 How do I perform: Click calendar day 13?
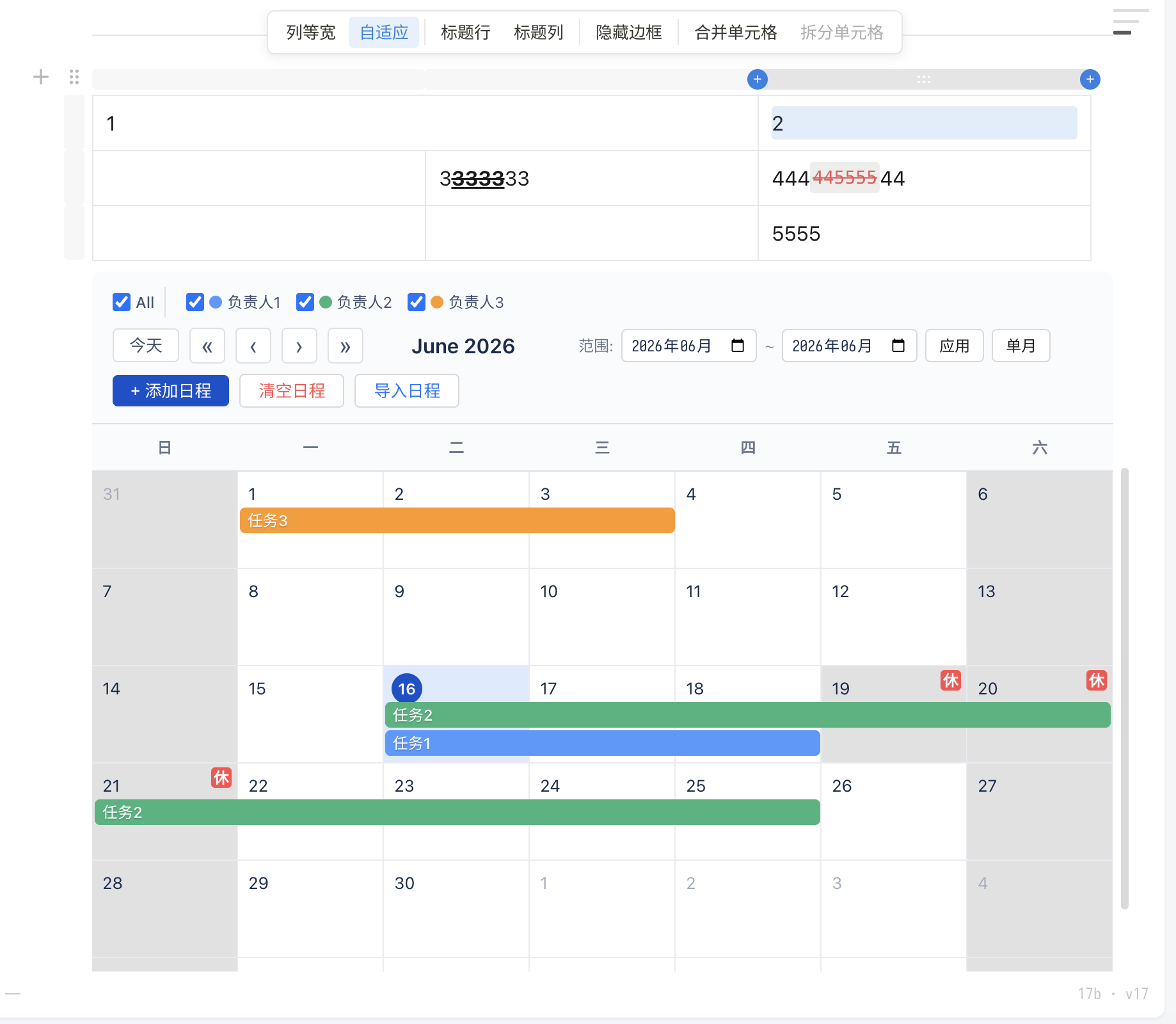[1040, 617]
